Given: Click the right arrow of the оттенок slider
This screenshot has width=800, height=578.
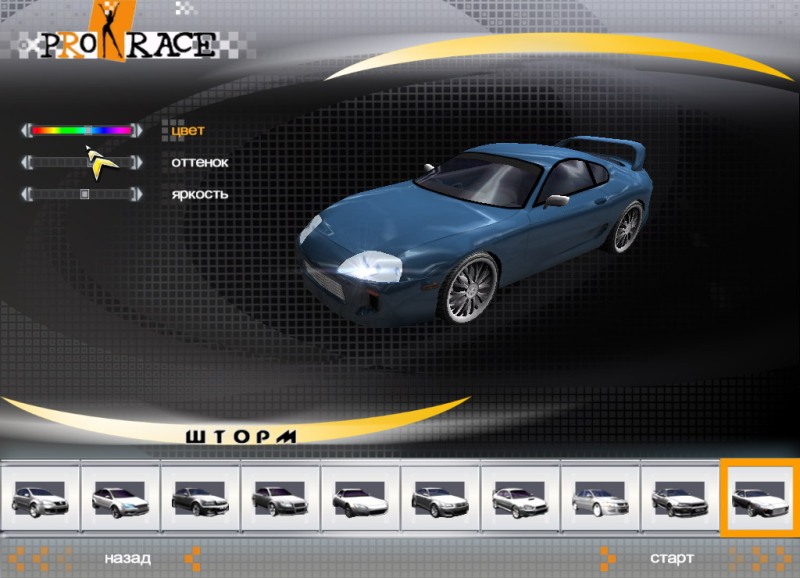Looking at the screenshot, I should coord(137,162).
